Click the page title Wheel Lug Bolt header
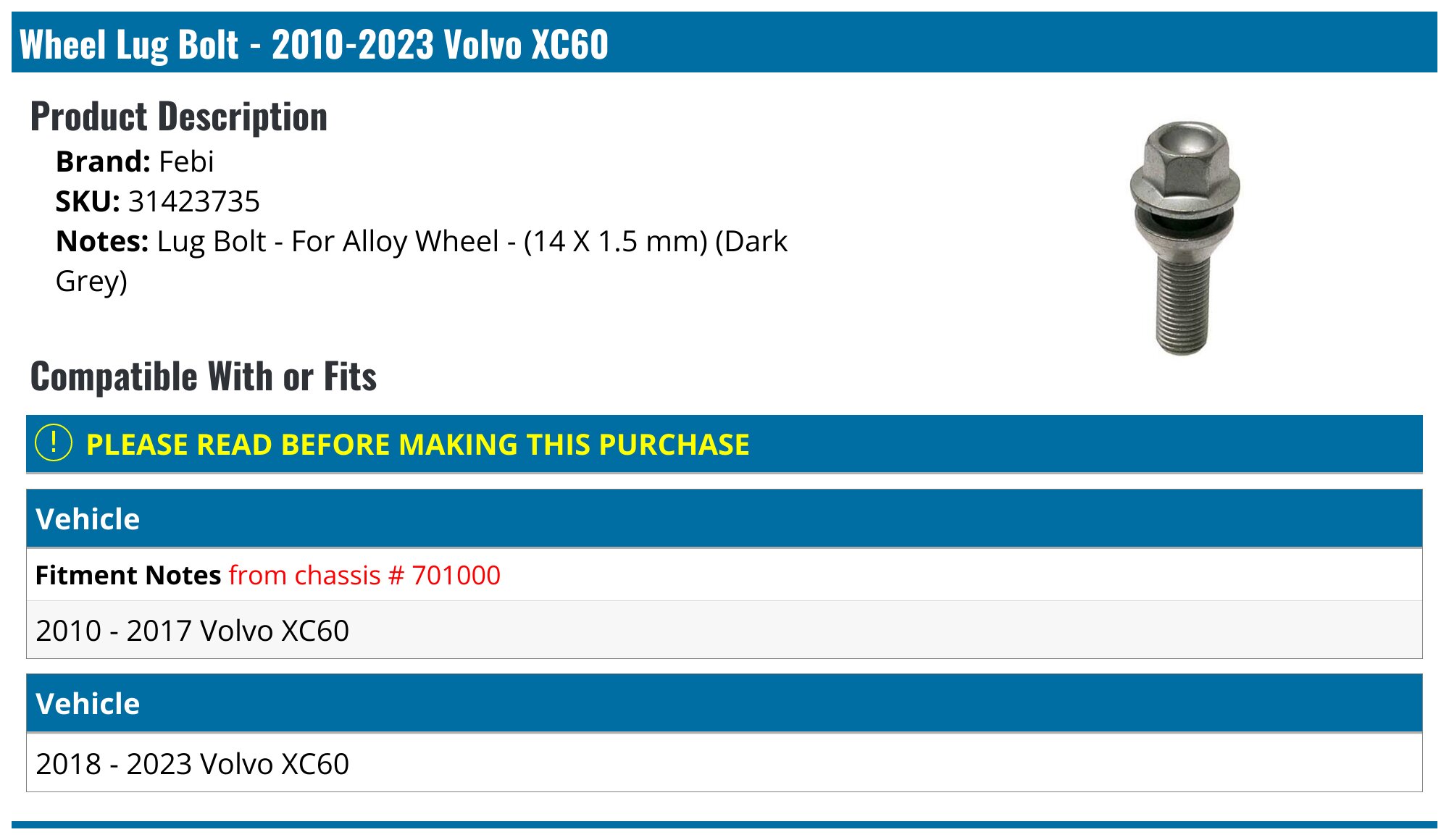Screen dimensions: 1449x840 (314, 43)
